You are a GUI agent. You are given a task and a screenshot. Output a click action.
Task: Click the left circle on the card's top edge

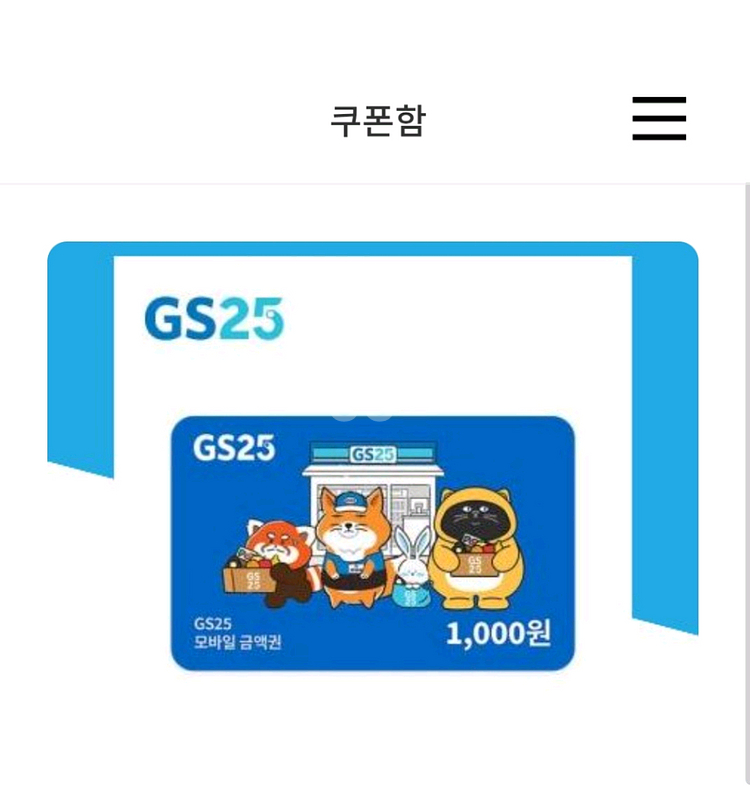(345, 417)
